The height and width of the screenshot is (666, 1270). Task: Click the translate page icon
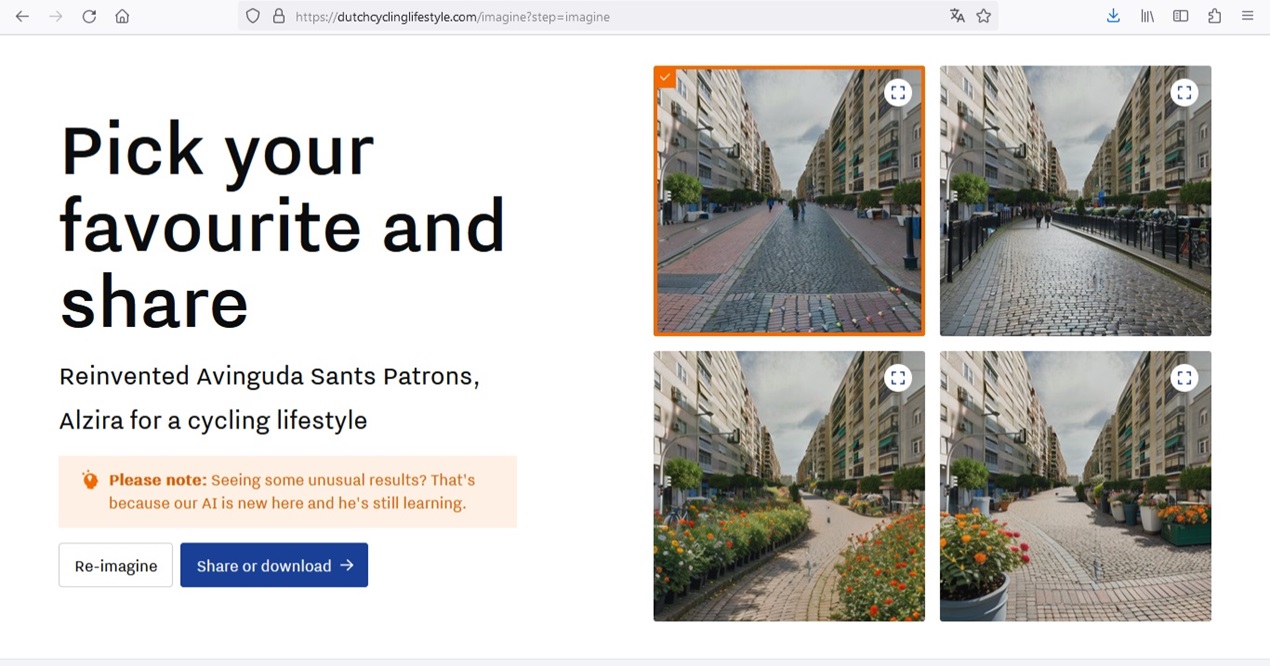point(957,16)
